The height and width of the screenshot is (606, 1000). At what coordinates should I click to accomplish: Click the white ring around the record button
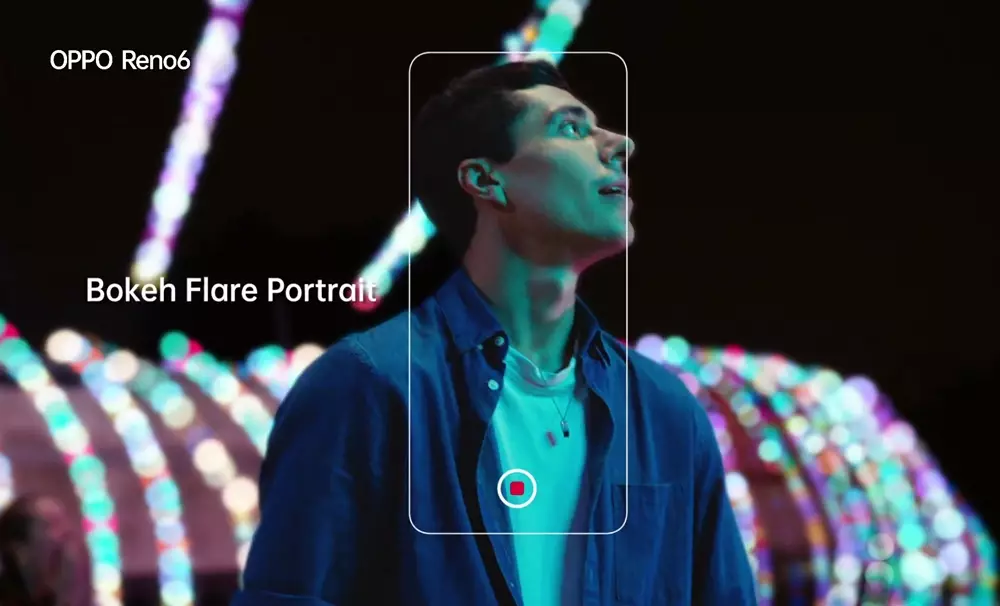(517, 472)
